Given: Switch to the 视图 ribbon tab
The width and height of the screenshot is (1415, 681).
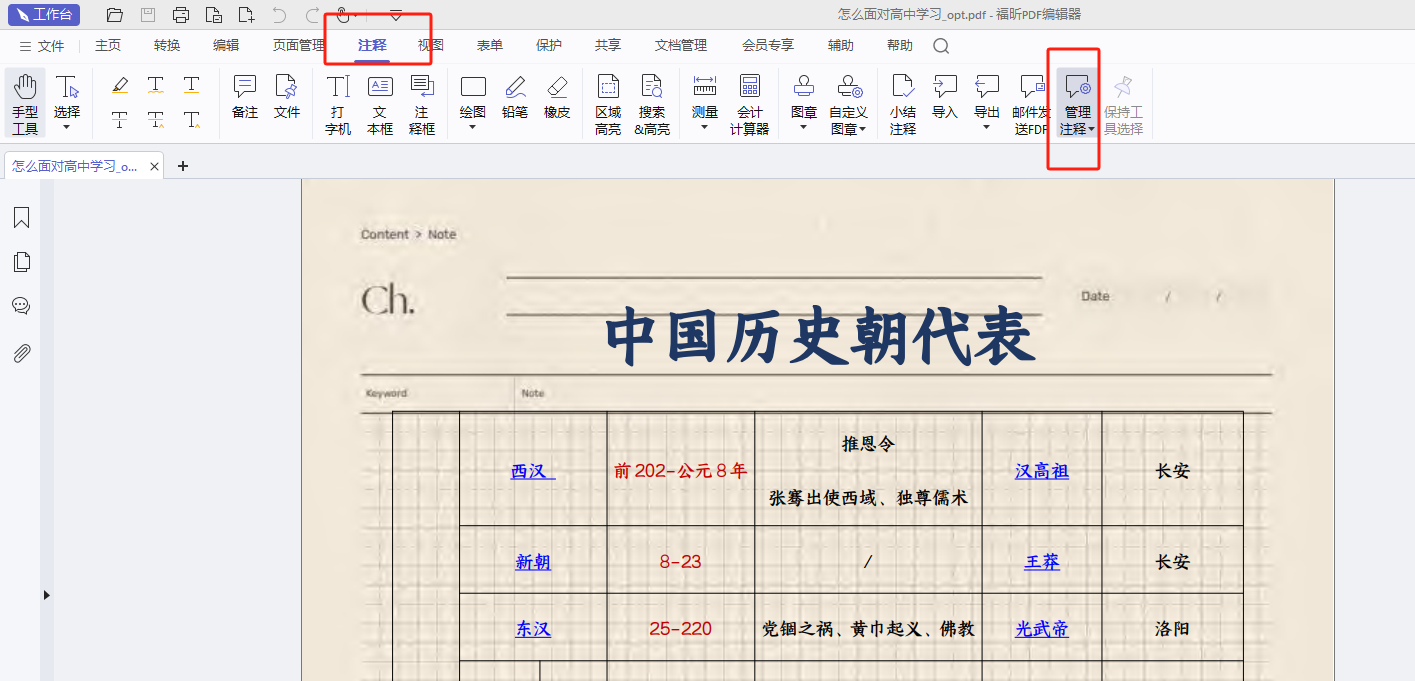Looking at the screenshot, I should coord(431,45).
